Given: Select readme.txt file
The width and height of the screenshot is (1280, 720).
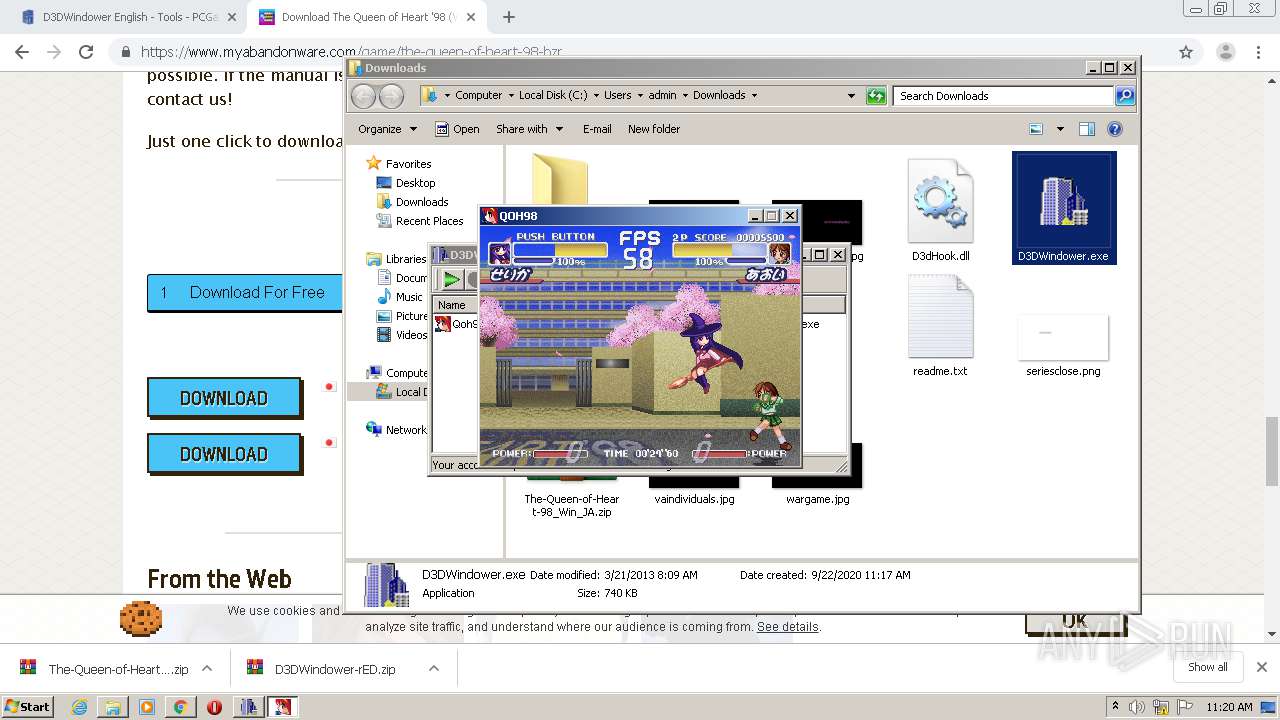Looking at the screenshot, I should pos(940,324).
